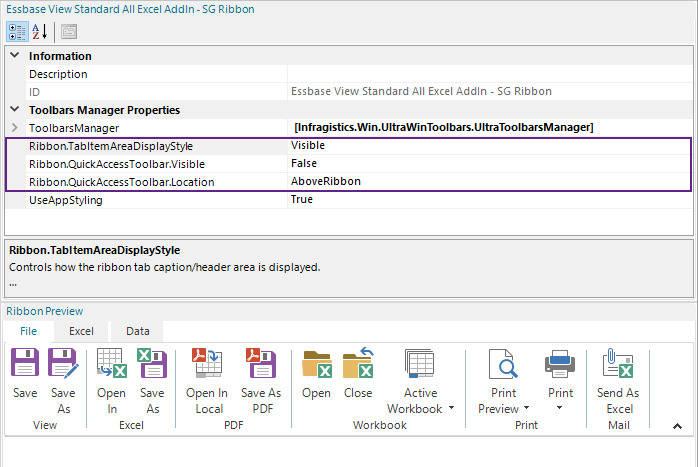Click the ID value text

point(421,91)
